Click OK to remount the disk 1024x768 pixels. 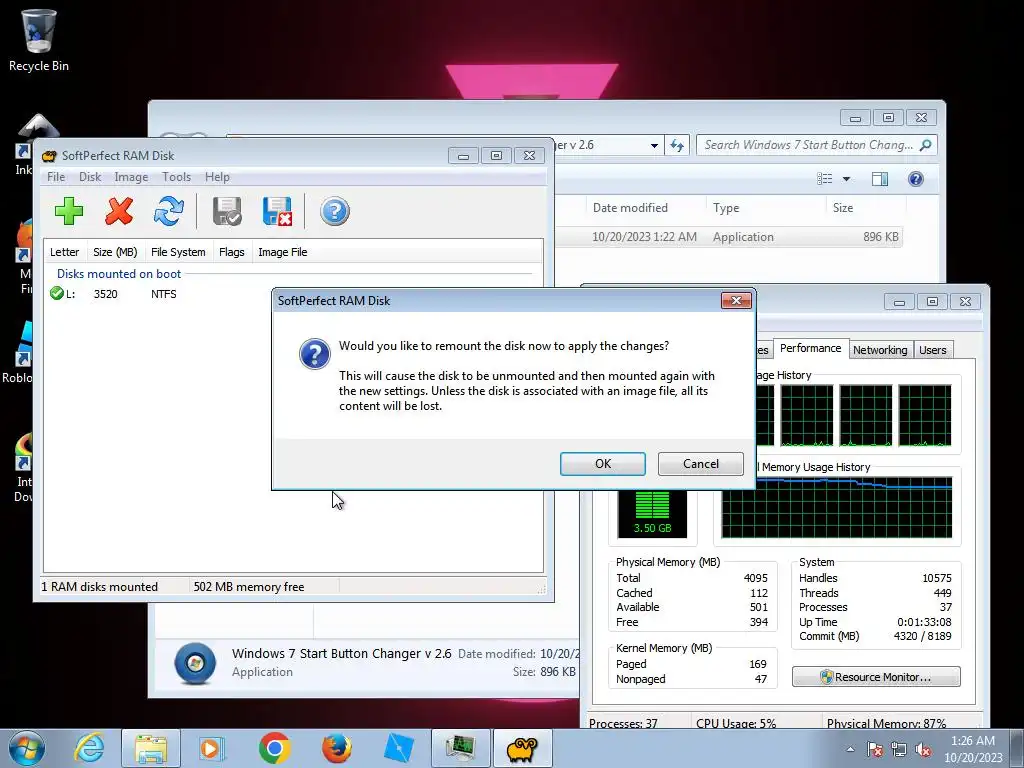click(603, 464)
